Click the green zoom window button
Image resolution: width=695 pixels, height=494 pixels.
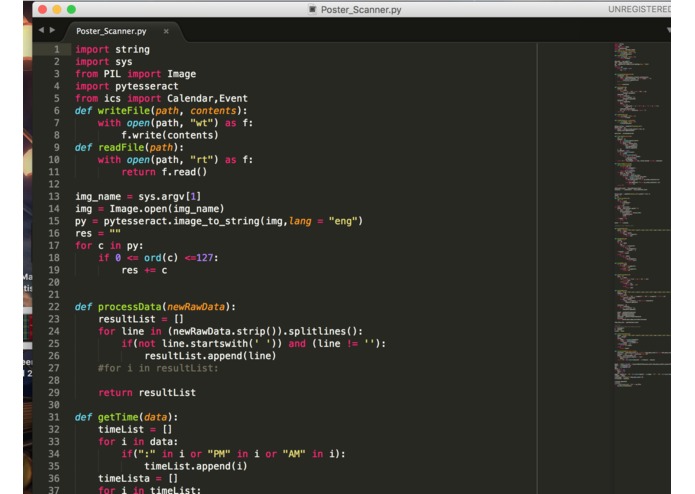(x=71, y=9)
